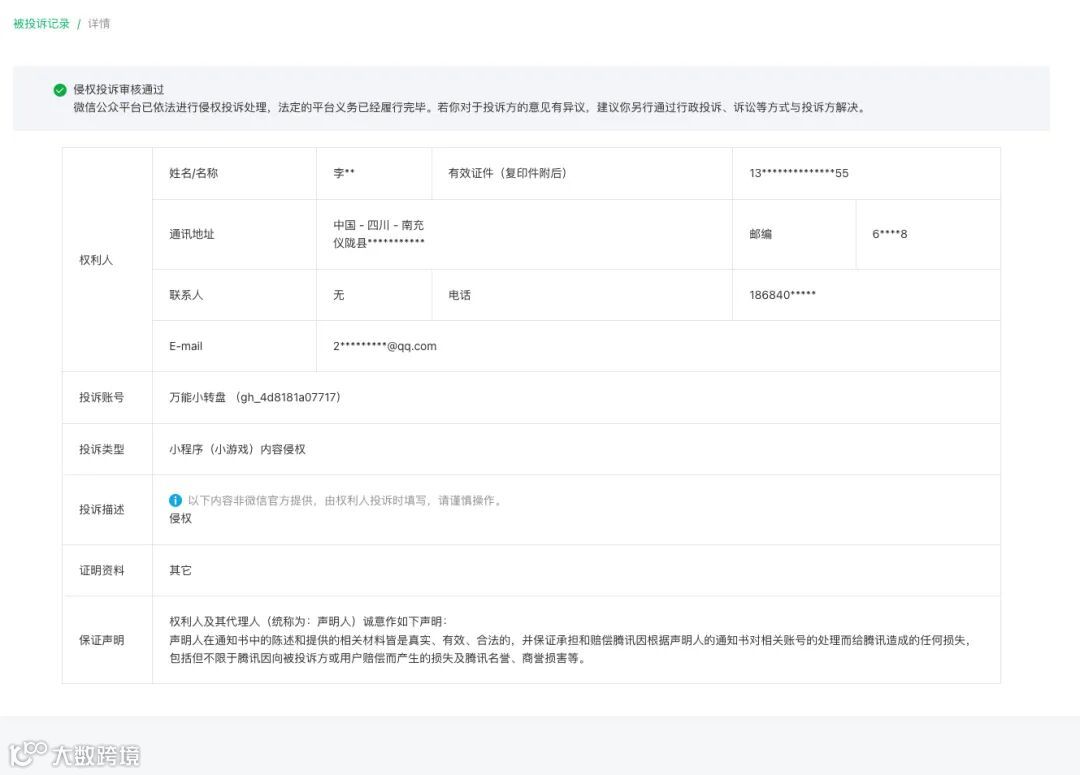Click the 投诉账号 row header
Screen dimensions: 1080x775
tap(107, 397)
